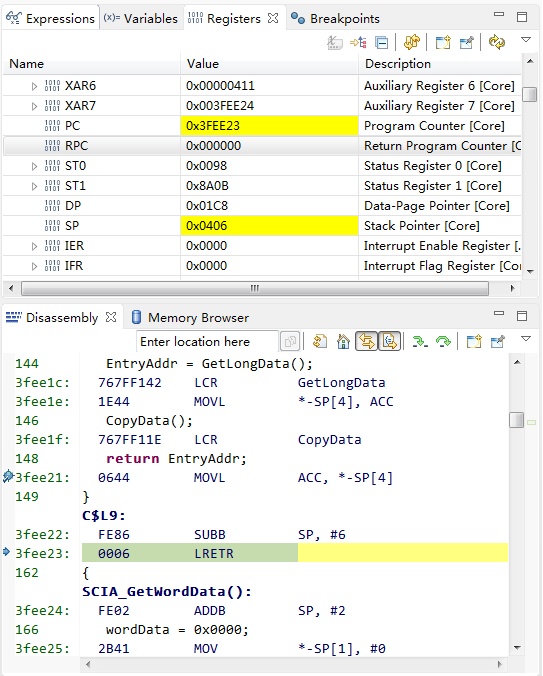Click the Registers horizontal scrollbar thumb
The height and width of the screenshot is (676, 543).
pyautogui.click(x=255, y=288)
